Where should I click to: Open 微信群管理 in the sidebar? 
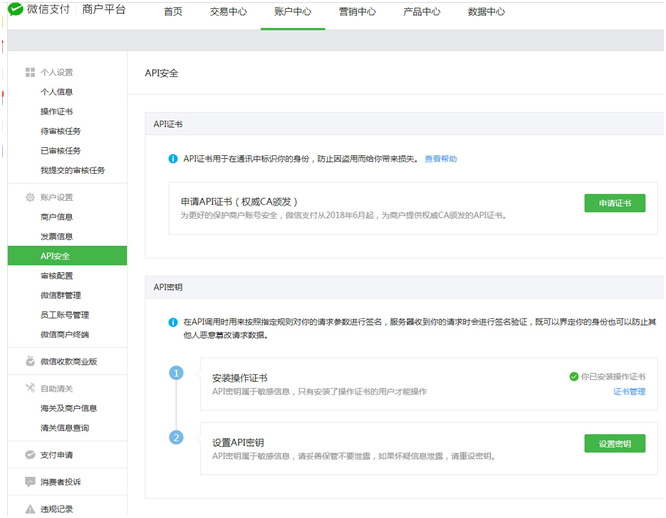[60, 295]
